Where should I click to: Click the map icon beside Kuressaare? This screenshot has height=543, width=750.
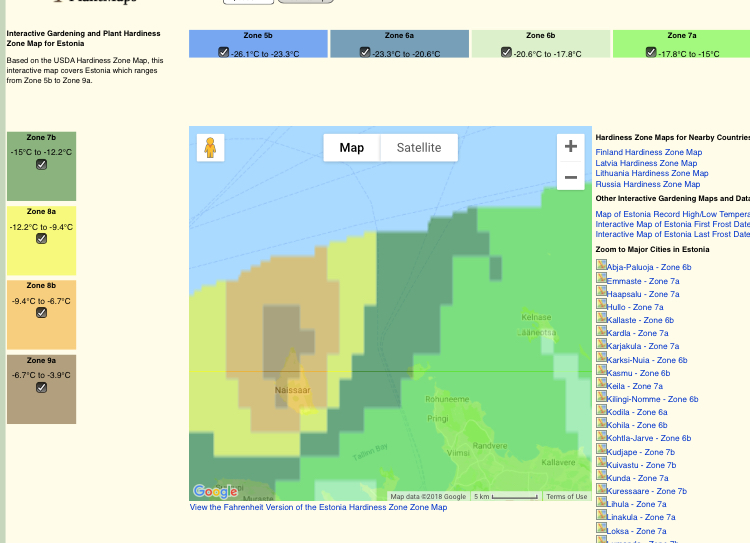[x=601, y=490]
